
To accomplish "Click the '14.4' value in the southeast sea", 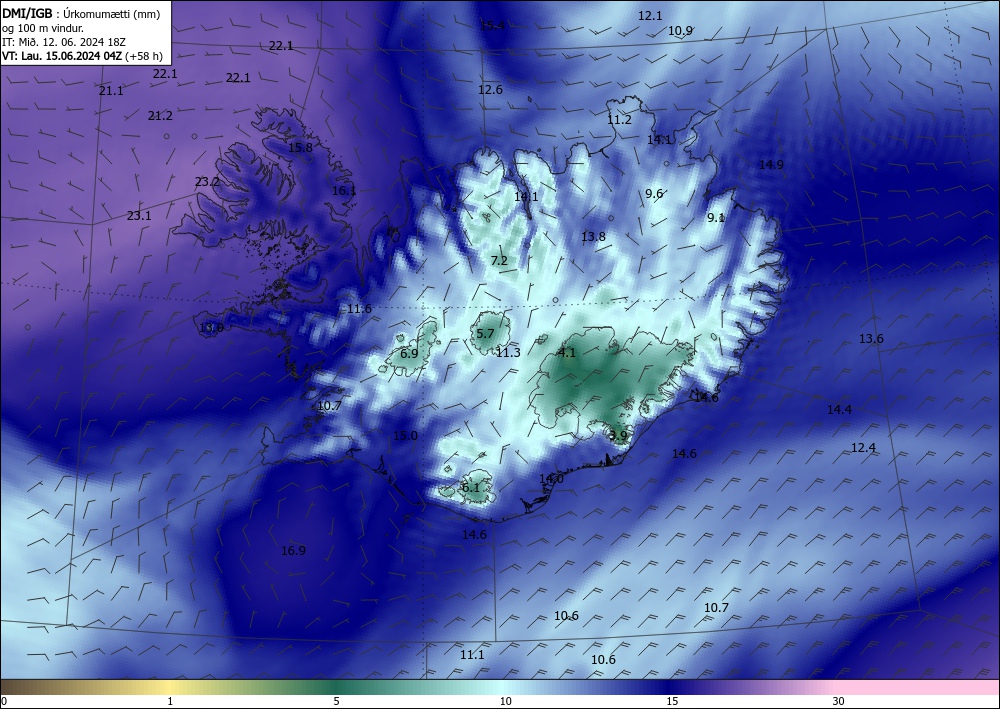I will 839,410.
